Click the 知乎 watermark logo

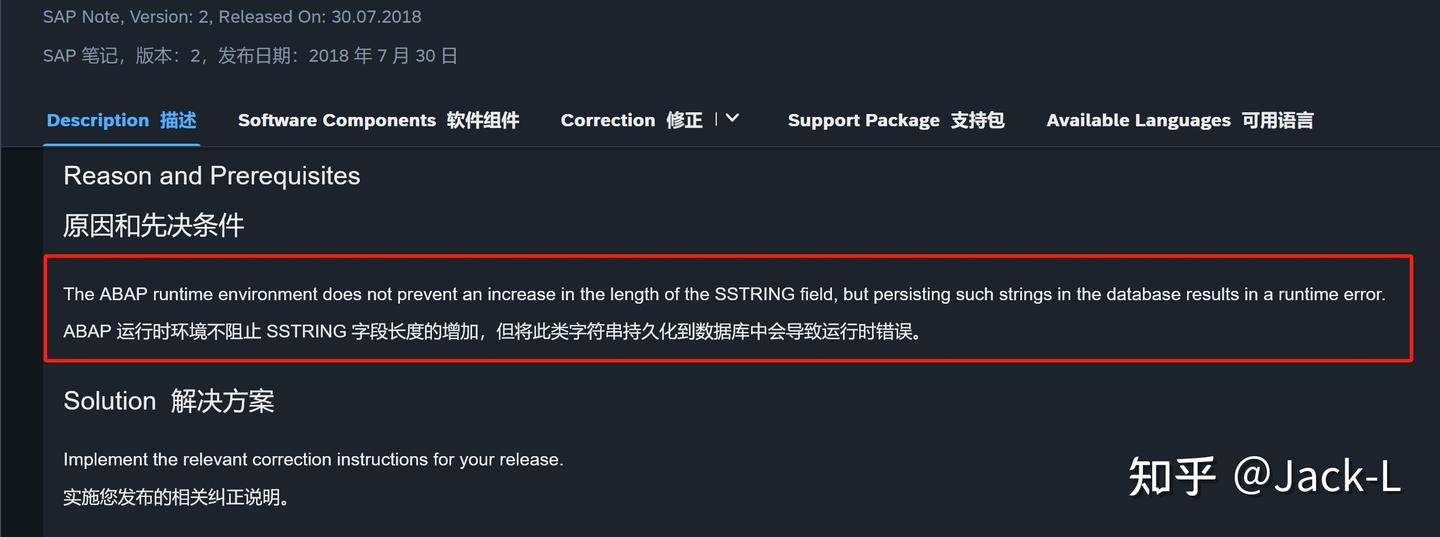coord(1171,476)
